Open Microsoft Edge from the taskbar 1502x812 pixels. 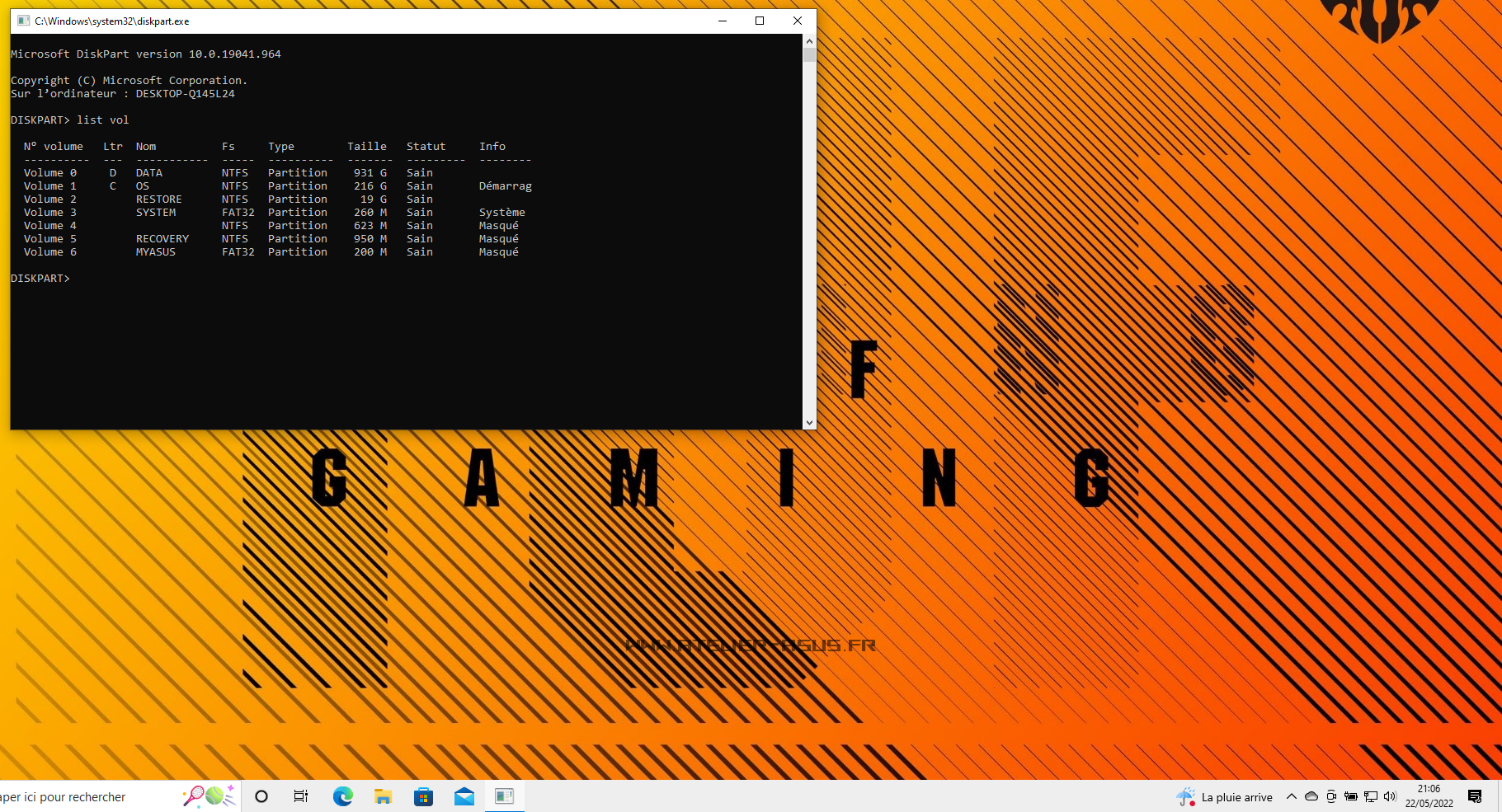(x=342, y=796)
